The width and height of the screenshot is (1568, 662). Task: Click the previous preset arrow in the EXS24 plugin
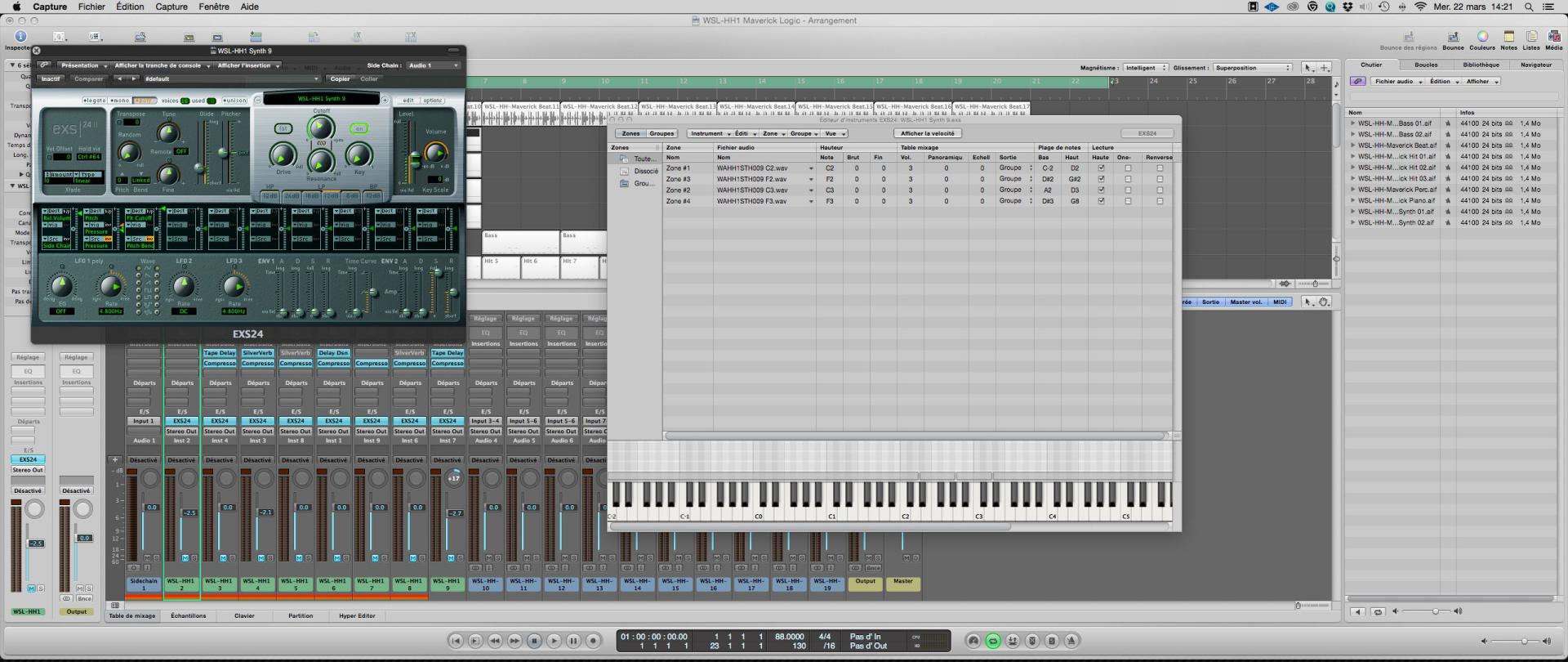tap(119, 79)
